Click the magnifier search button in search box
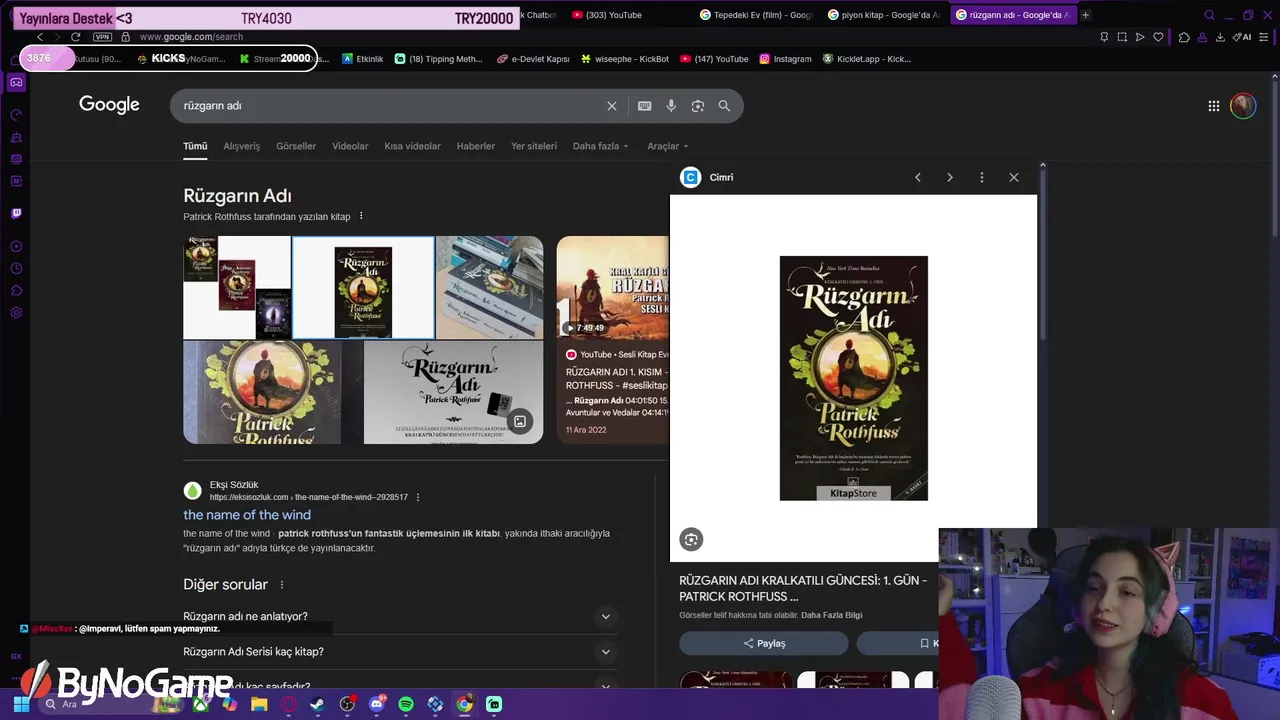This screenshot has height=720, width=1280. tap(724, 106)
